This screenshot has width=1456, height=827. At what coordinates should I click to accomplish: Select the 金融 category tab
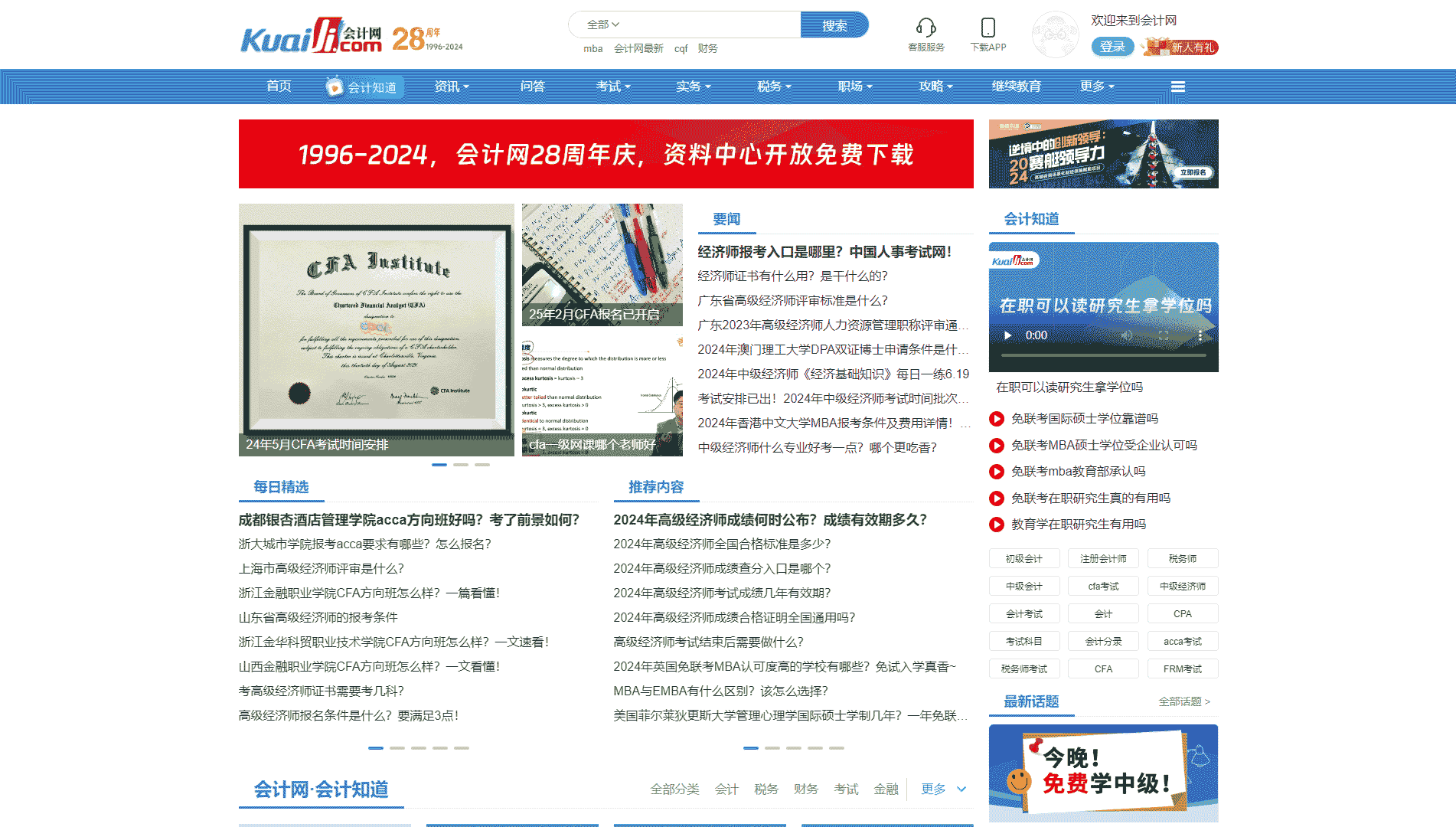pyautogui.click(x=886, y=789)
